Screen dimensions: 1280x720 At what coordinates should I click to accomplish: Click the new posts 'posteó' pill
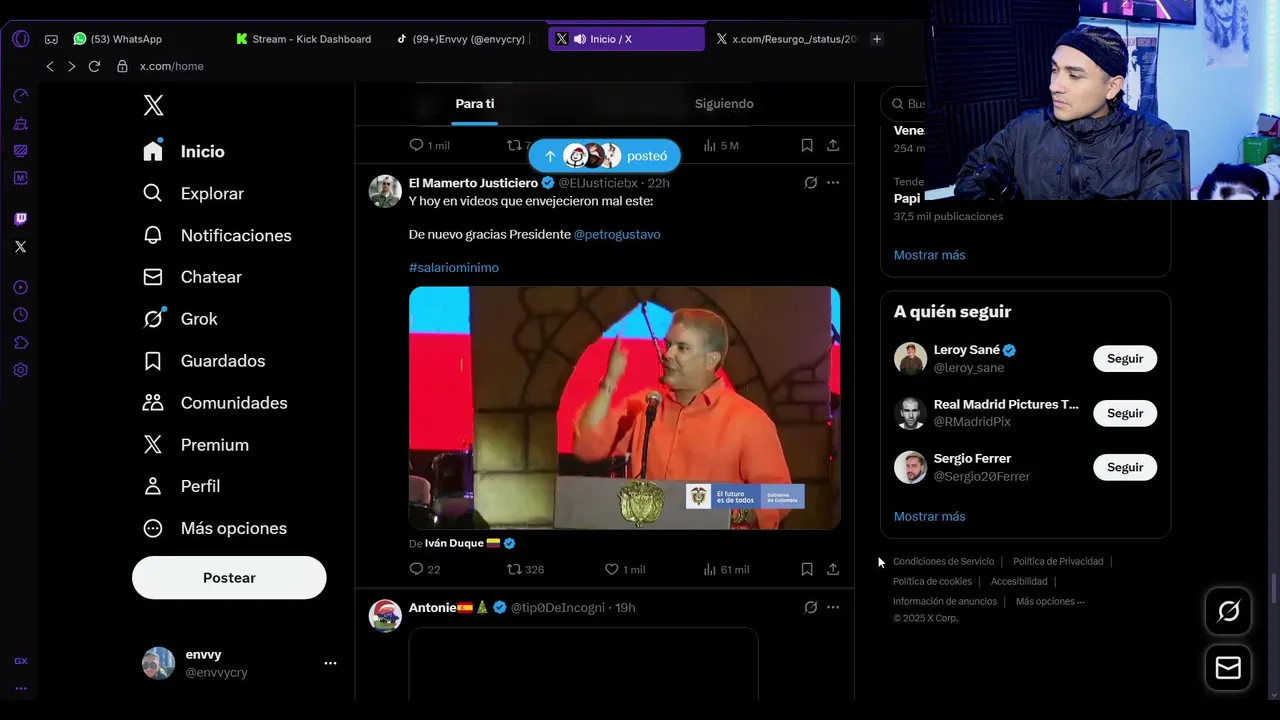pyautogui.click(x=604, y=156)
